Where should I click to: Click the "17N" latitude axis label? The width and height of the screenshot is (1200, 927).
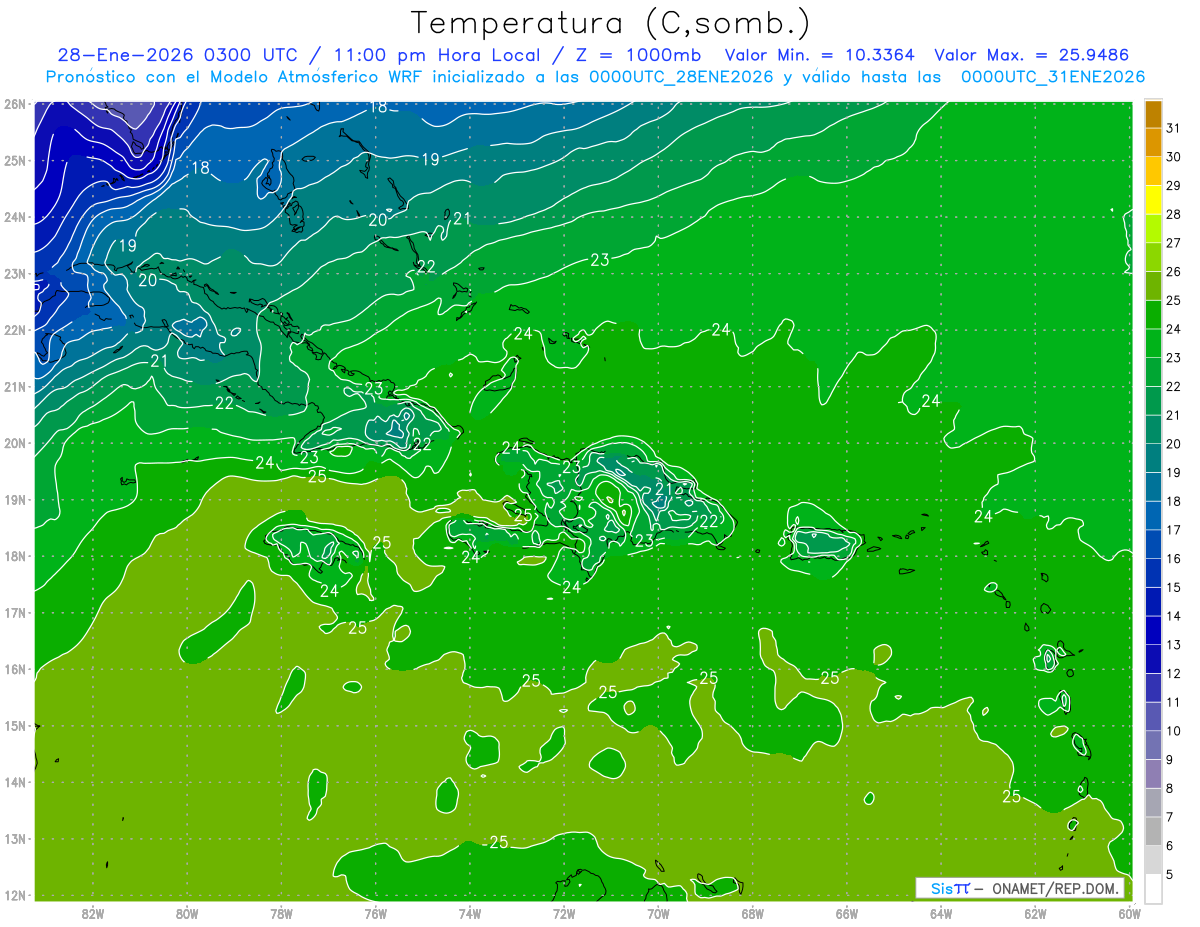point(14,612)
